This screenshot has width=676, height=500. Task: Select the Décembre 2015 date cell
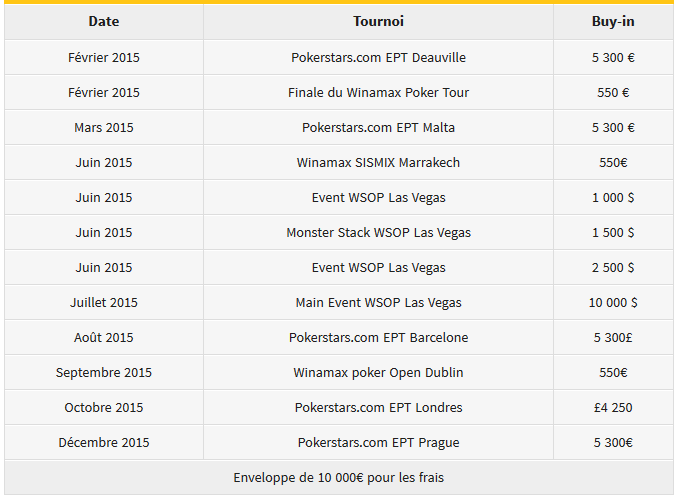click(x=104, y=443)
